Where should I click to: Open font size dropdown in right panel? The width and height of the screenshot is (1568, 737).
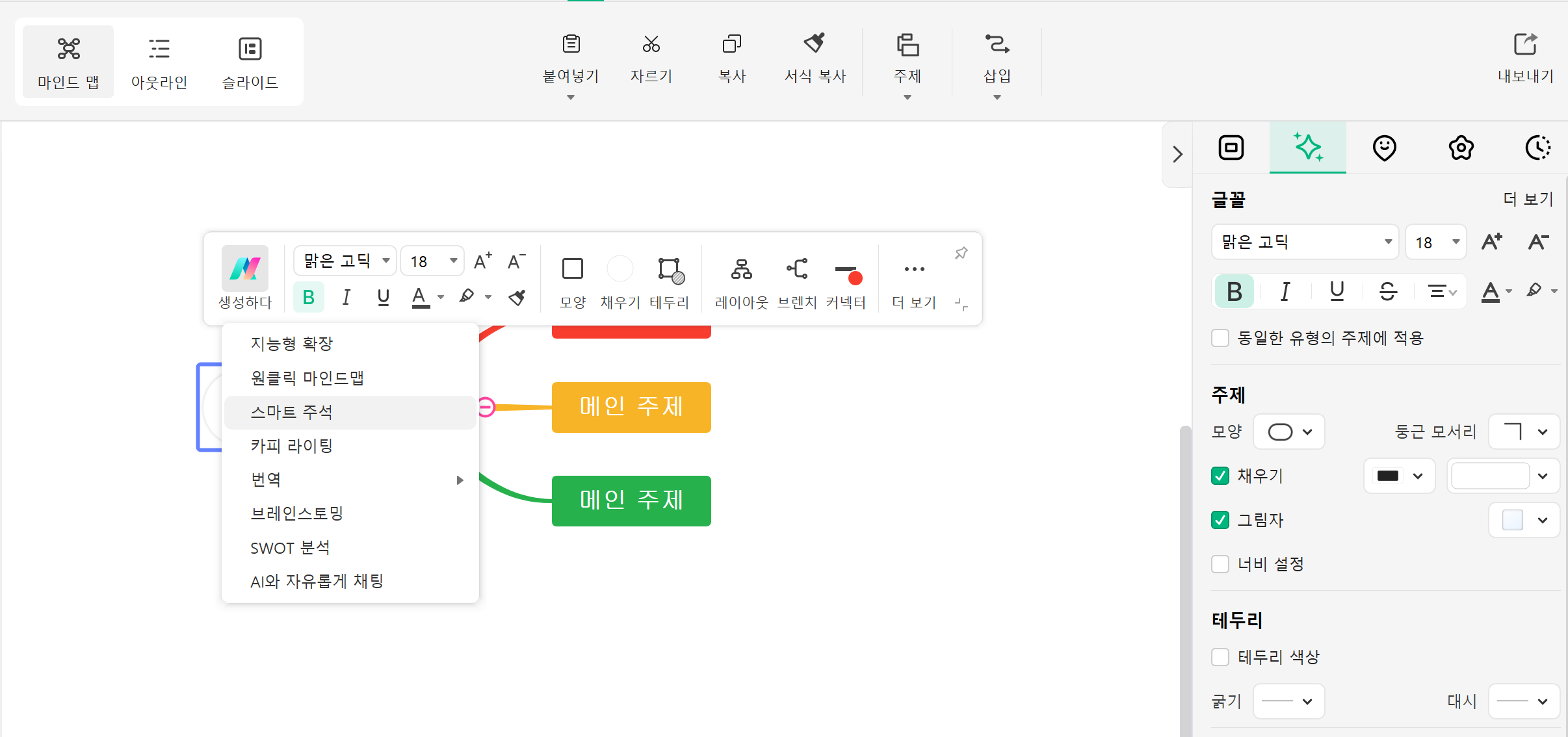coord(1436,242)
